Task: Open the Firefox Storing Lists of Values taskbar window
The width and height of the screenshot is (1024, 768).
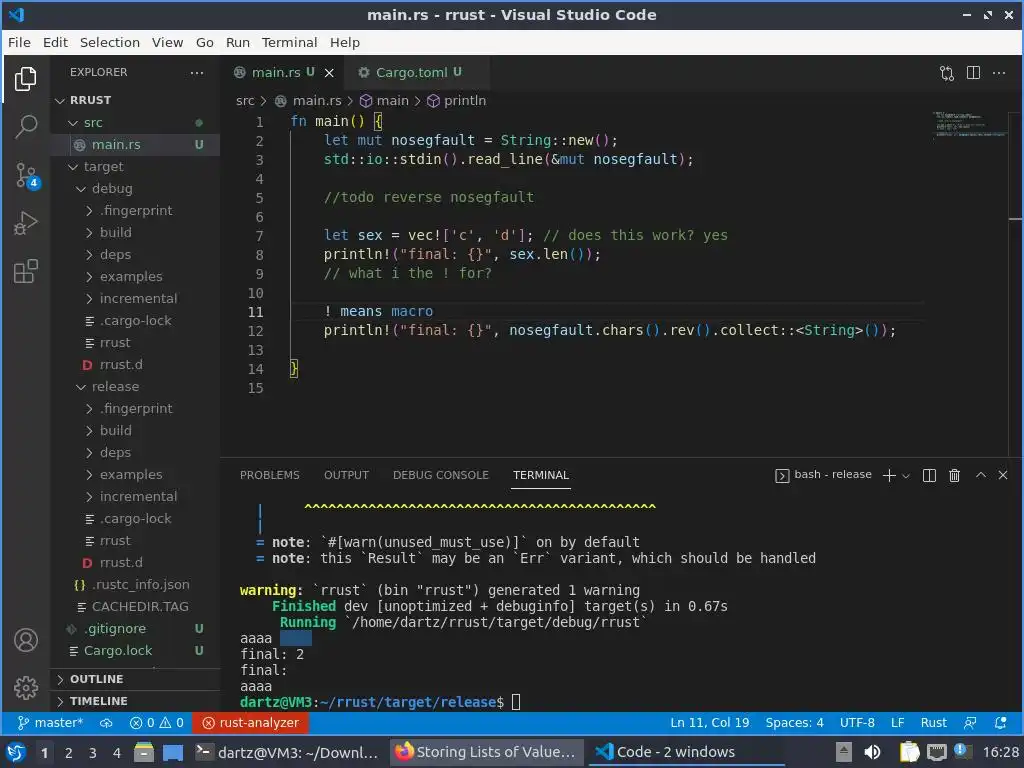Action: click(487, 752)
